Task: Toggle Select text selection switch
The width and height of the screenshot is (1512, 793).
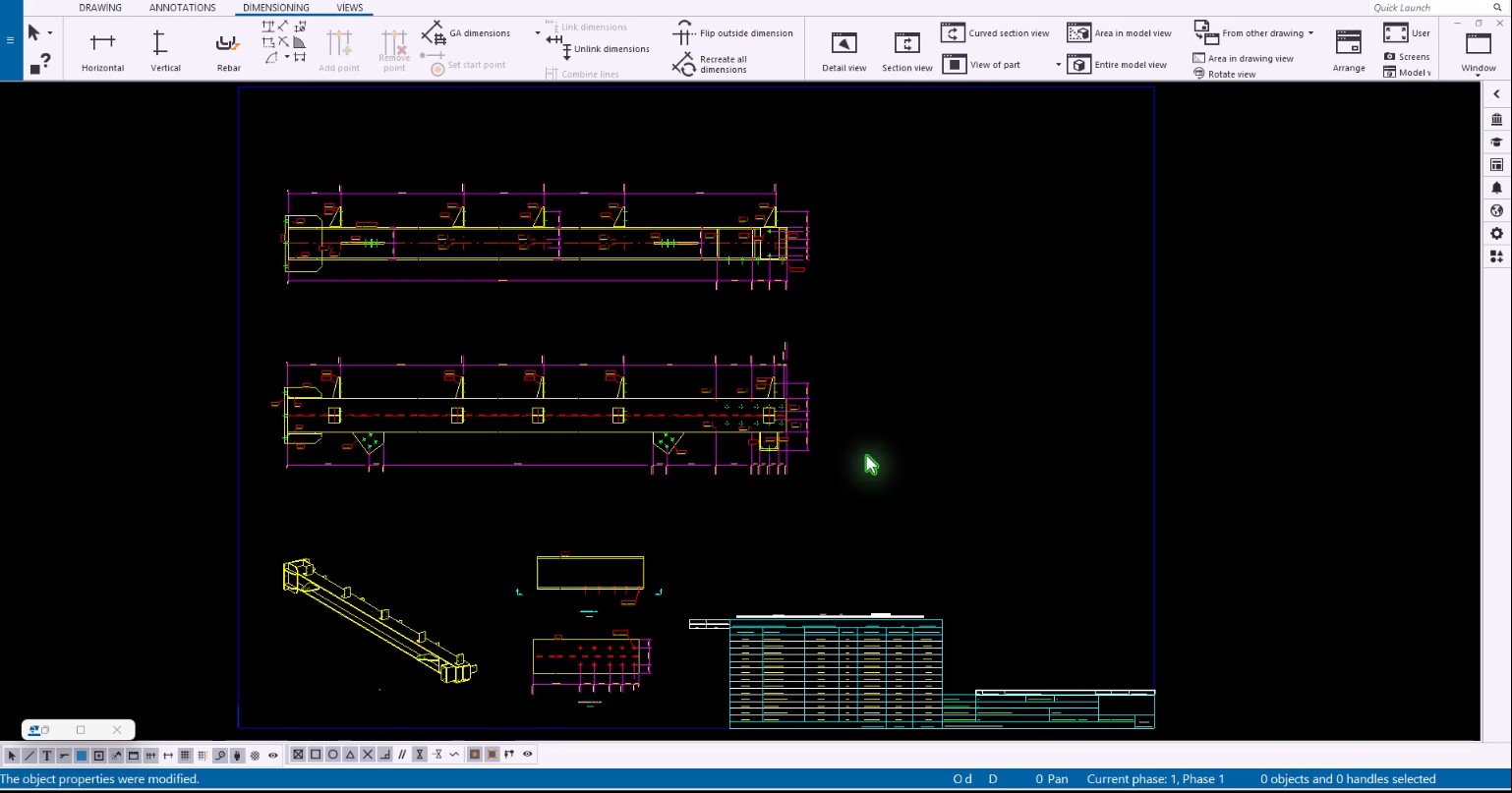Action: point(46,755)
